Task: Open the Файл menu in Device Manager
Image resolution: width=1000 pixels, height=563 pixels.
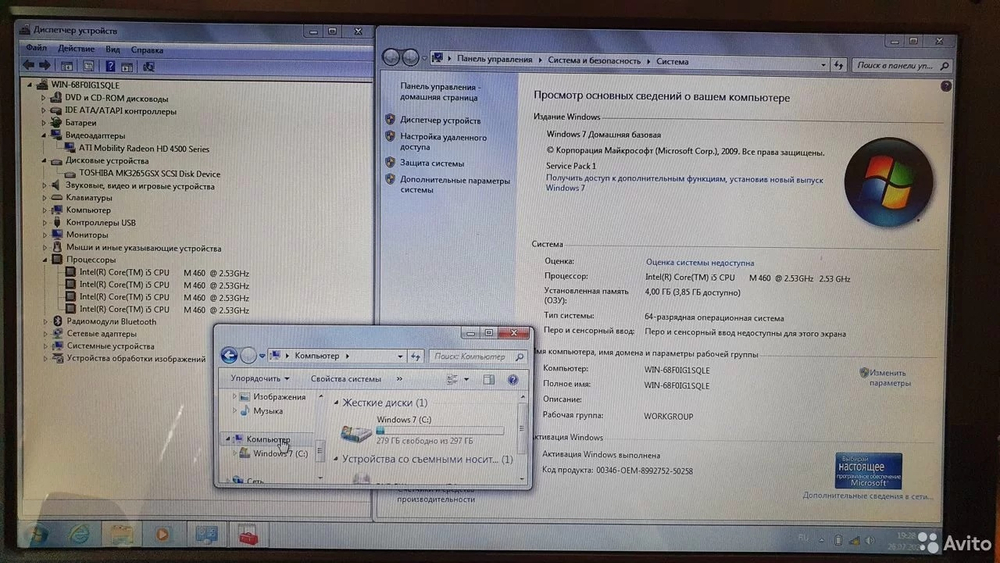Action: [36, 48]
